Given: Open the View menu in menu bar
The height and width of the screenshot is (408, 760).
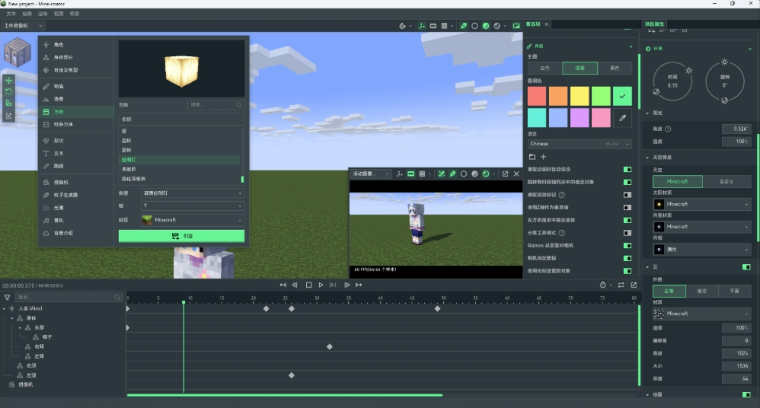Looking at the screenshot, I should (x=59, y=14).
